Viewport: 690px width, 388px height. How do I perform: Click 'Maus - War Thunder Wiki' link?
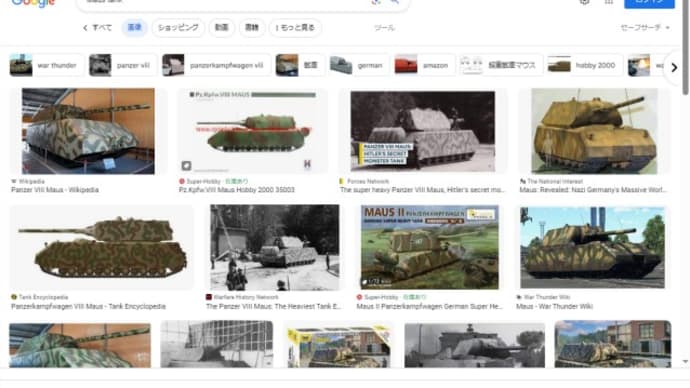tap(554, 307)
